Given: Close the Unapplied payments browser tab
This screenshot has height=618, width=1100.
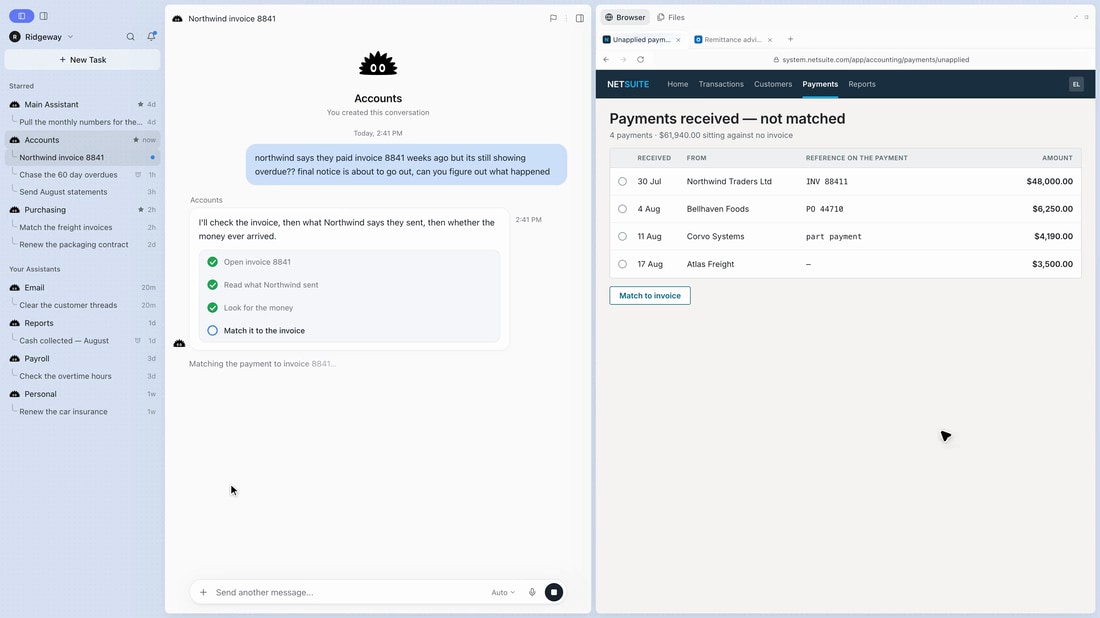Looking at the screenshot, I should click(x=678, y=40).
